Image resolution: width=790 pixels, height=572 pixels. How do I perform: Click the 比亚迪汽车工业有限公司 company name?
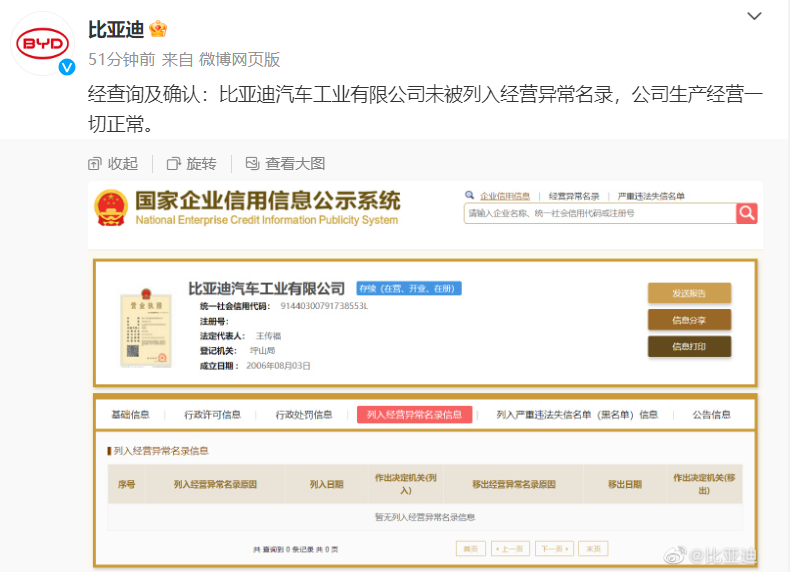click(267, 289)
